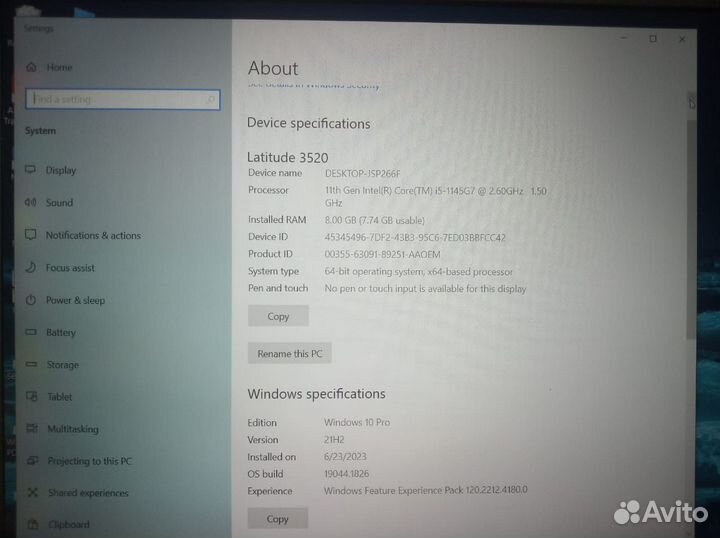This screenshot has width=720, height=538.
Task: Click the search magnifier icon
Action: (x=211, y=99)
